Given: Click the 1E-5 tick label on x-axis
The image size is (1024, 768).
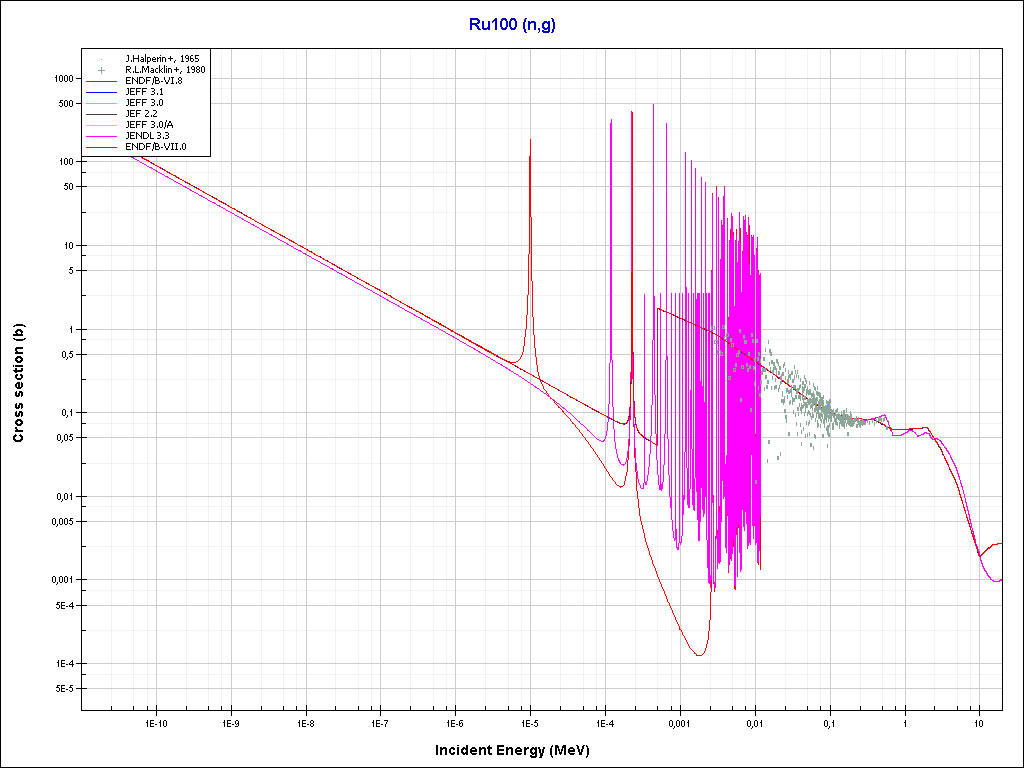Looking at the screenshot, I should coord(530,723).
